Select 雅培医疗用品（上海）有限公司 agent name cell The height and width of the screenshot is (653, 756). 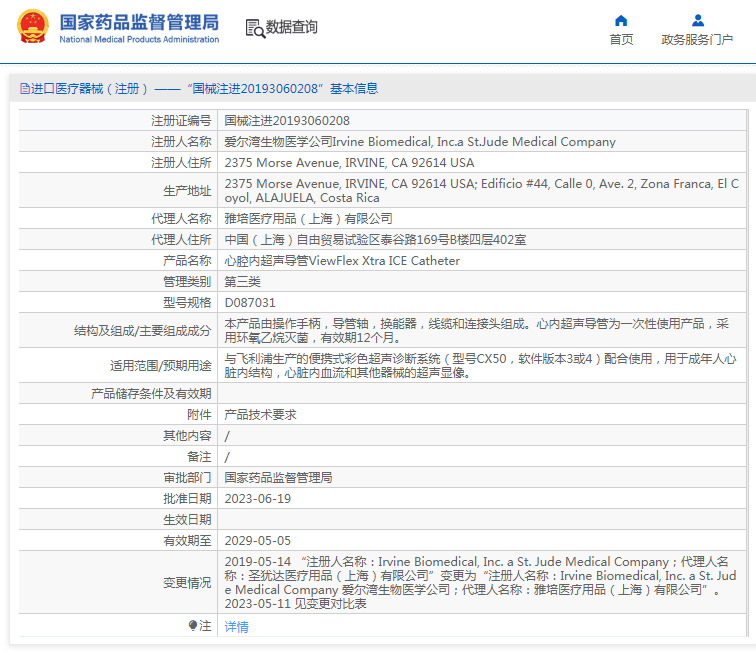point(482,218)
